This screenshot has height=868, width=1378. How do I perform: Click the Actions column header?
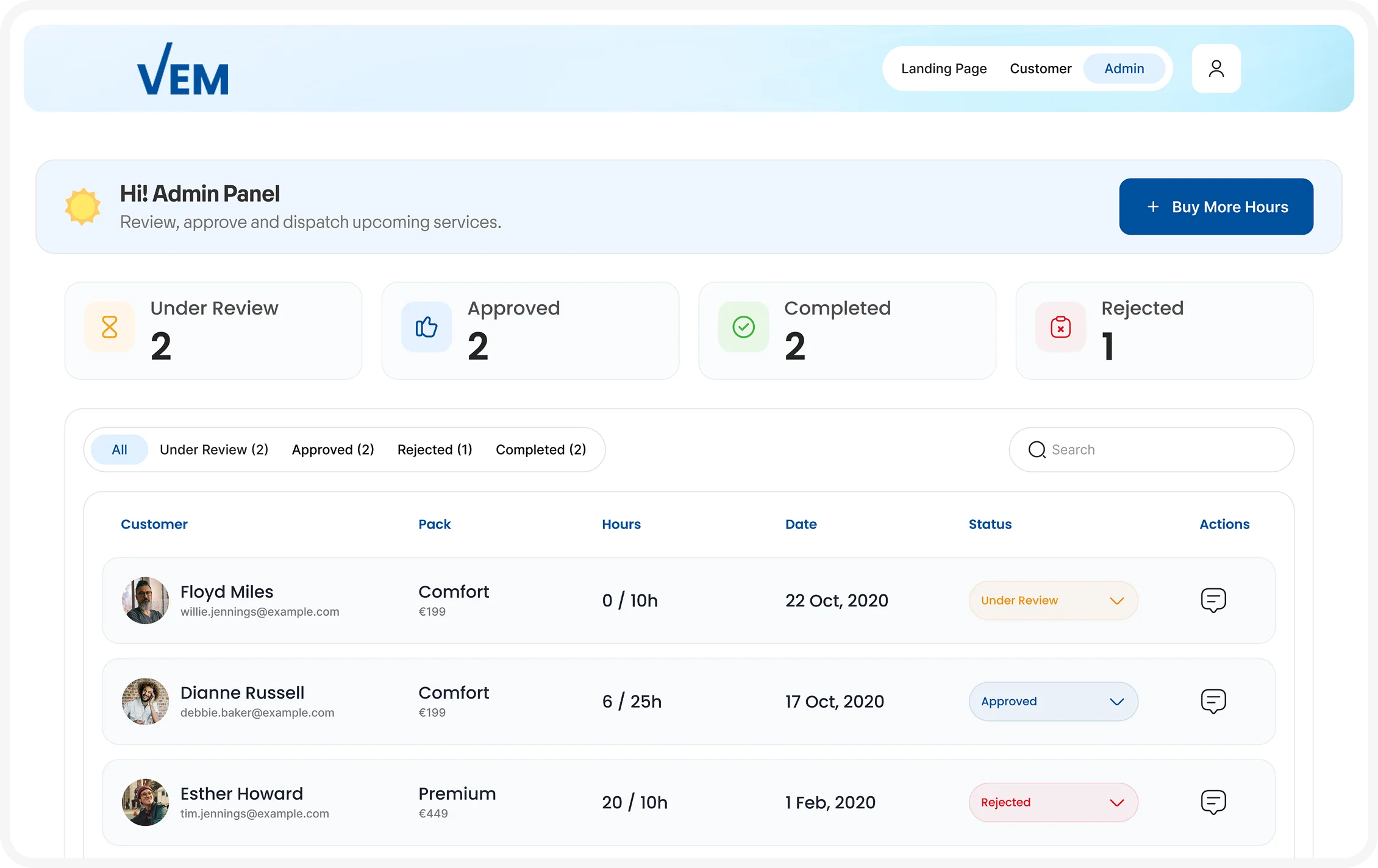(x=1224, y=524)
